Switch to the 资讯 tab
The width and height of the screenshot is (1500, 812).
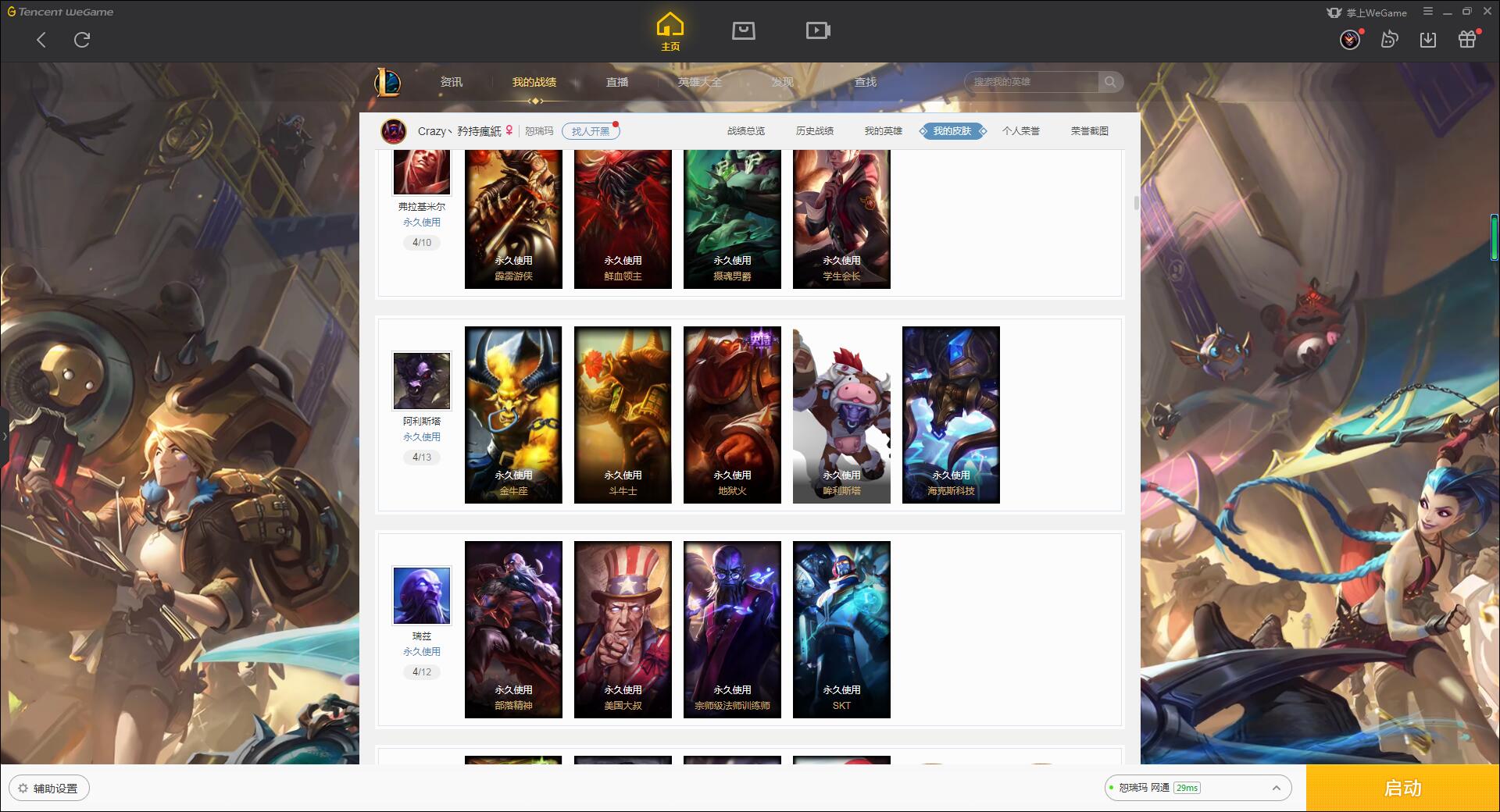[452, 82]
